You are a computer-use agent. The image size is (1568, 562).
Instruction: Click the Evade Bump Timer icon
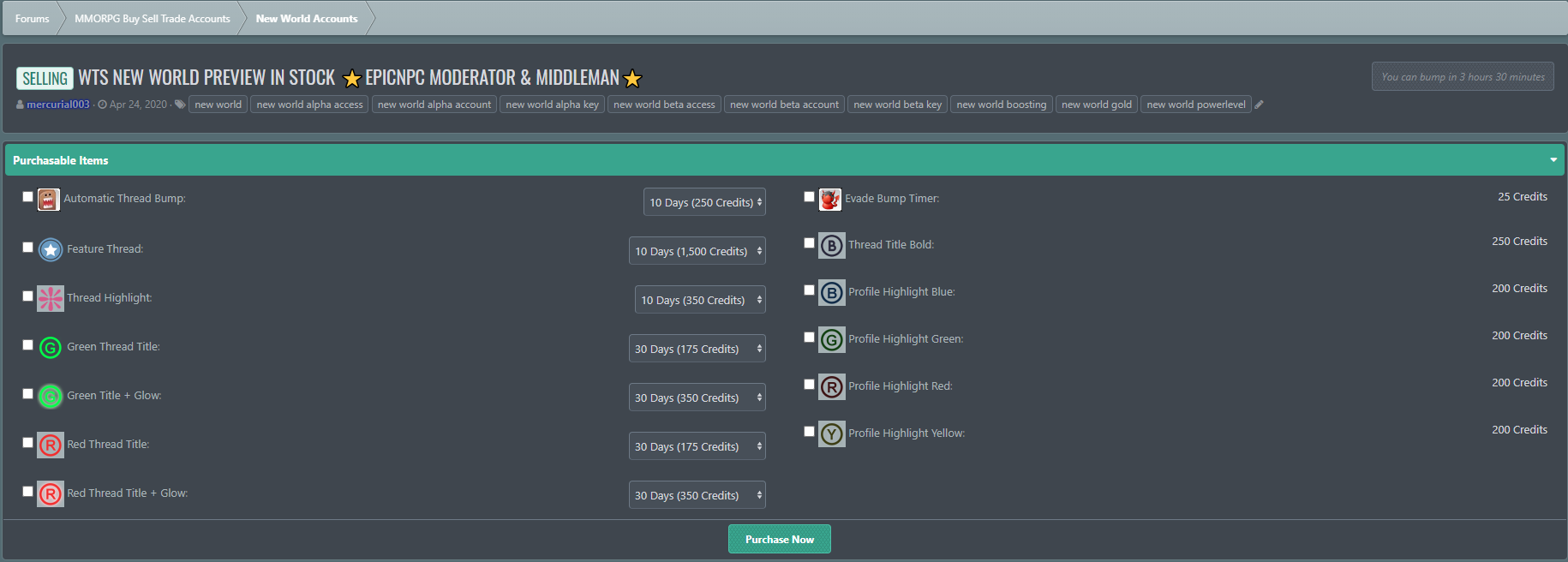tap(830, 200)
